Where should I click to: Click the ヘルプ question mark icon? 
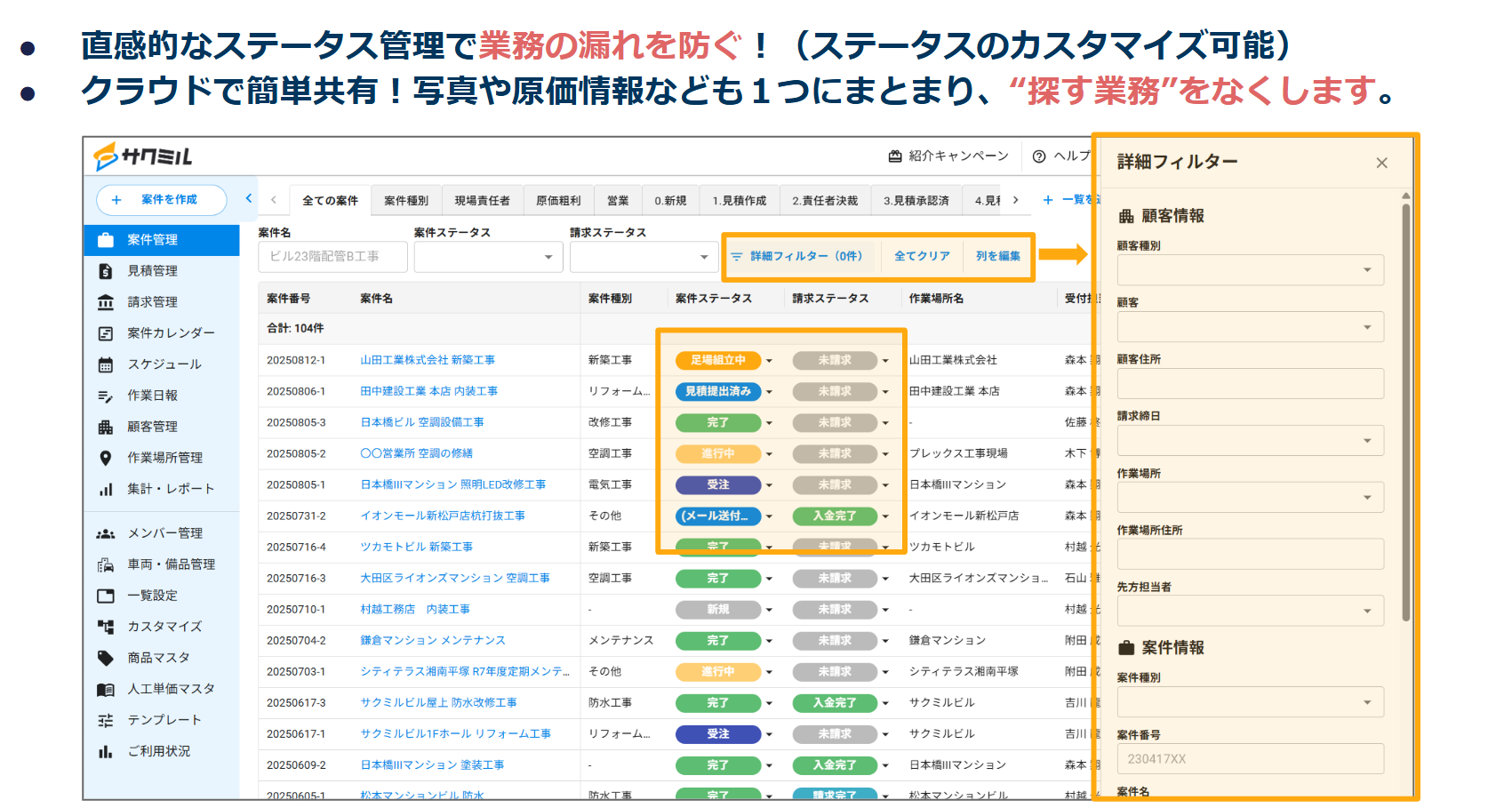coord(1039,156)
